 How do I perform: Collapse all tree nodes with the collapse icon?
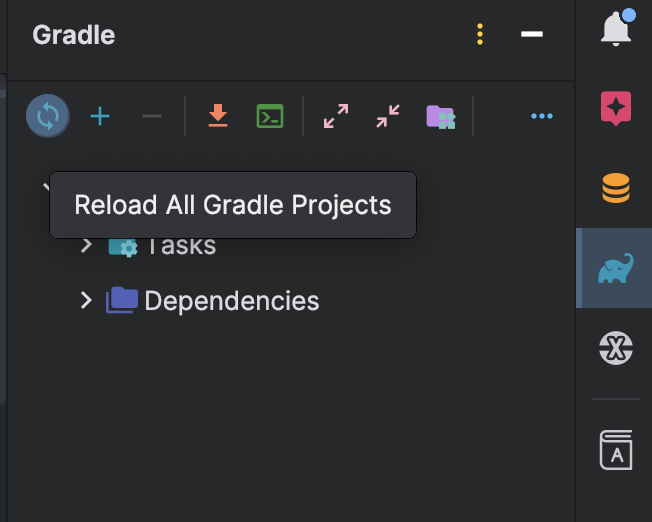[x=388, y=116]
